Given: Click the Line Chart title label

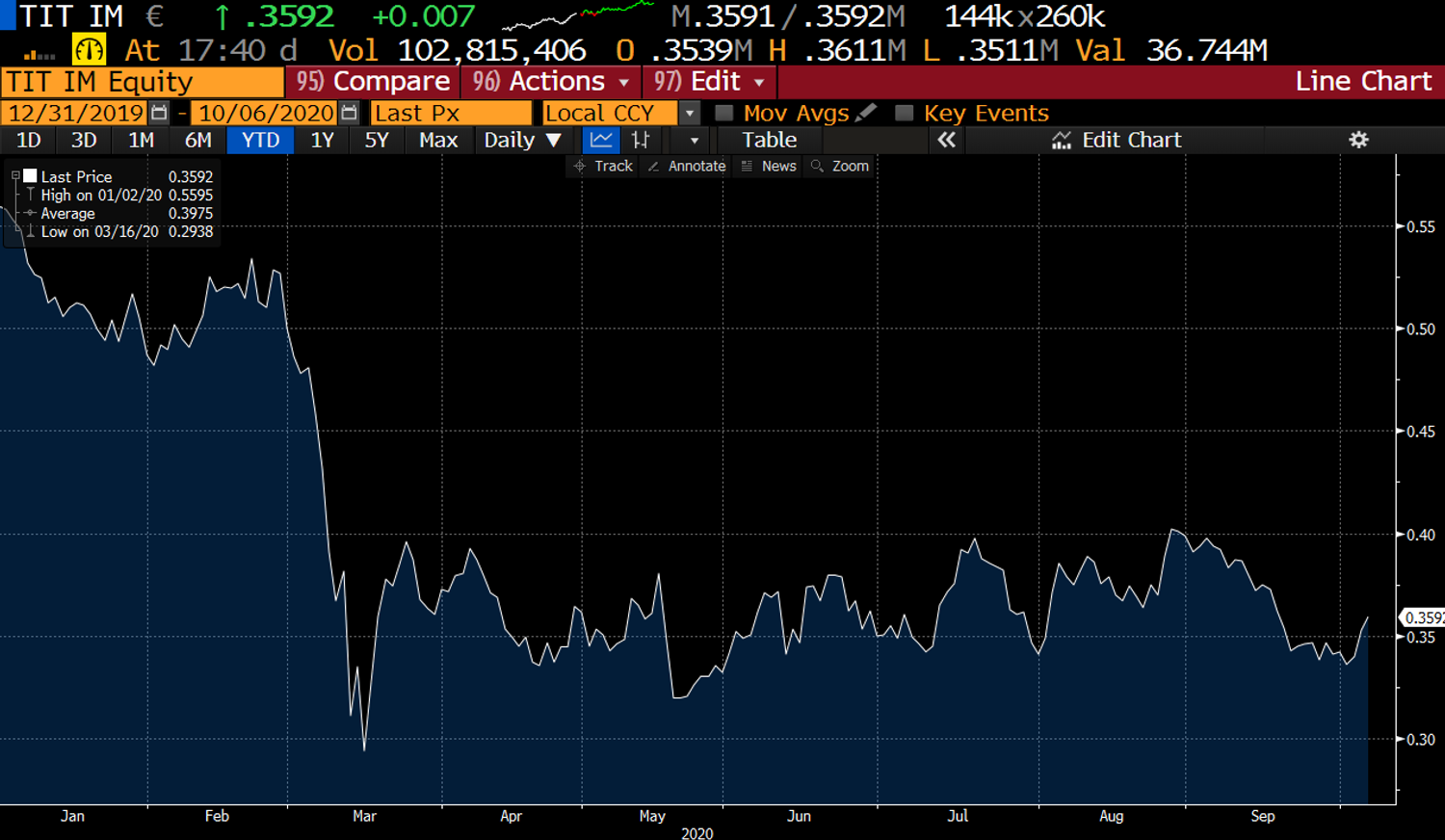Looking at the screenshot, I should pos(1363,82).
